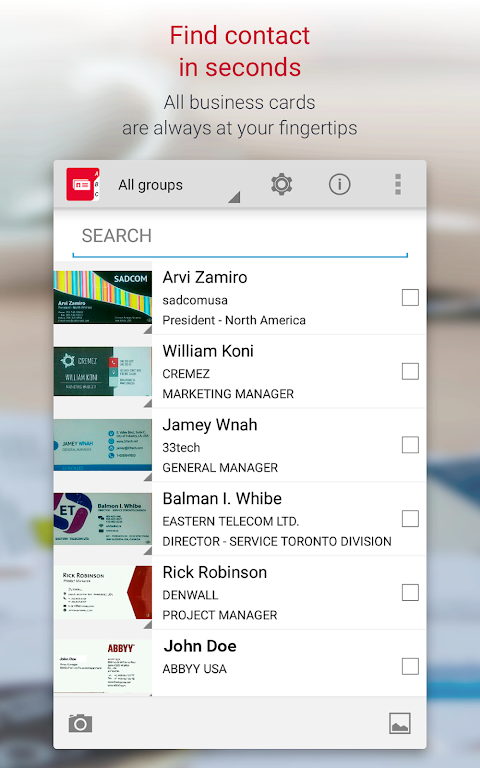Check the Jamey Wnah checkbox
Screen dimensions: 480x768
tap(410, 445)
